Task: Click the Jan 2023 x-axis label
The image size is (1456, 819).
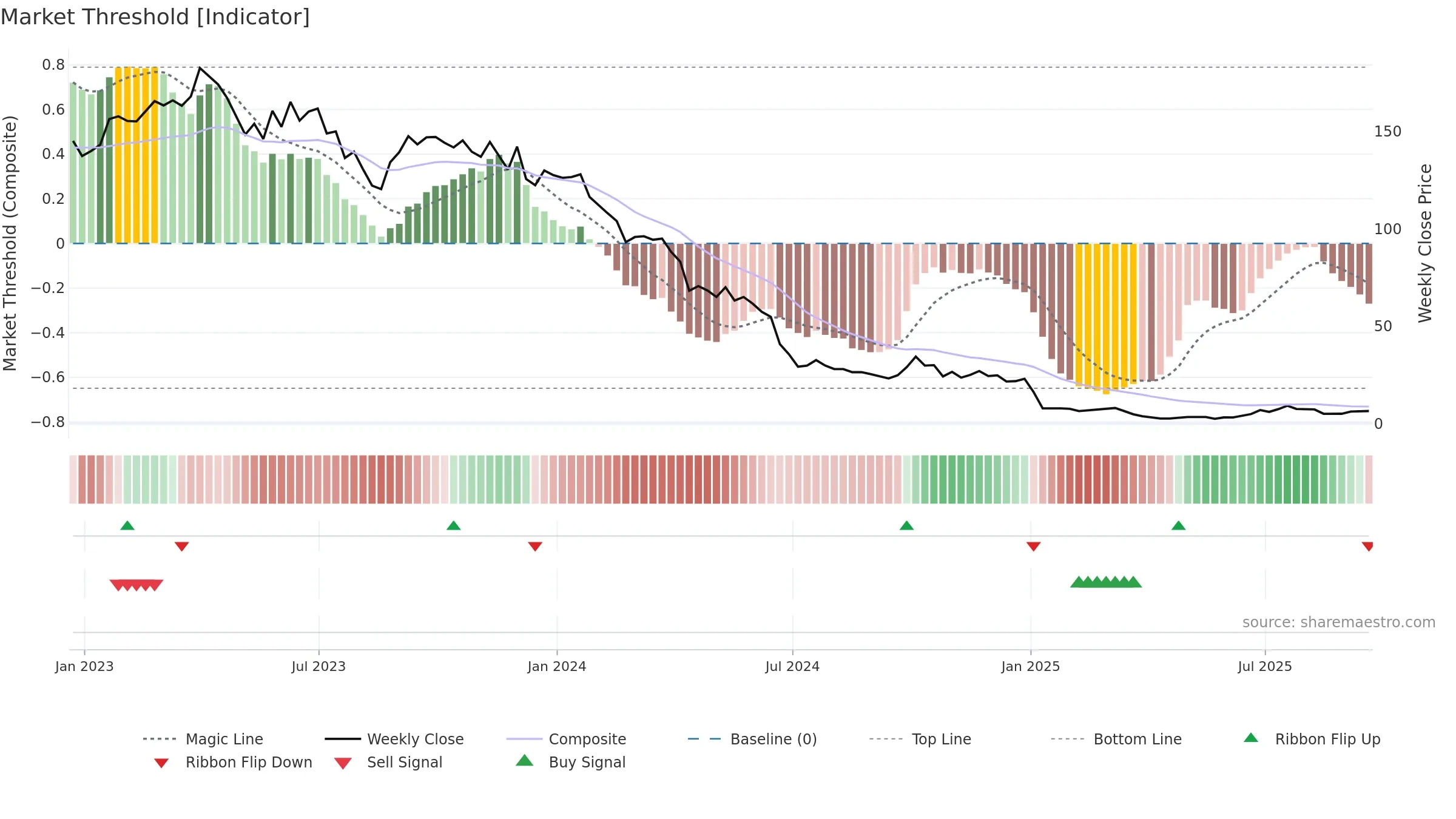Action: click(x=84, y=666)
